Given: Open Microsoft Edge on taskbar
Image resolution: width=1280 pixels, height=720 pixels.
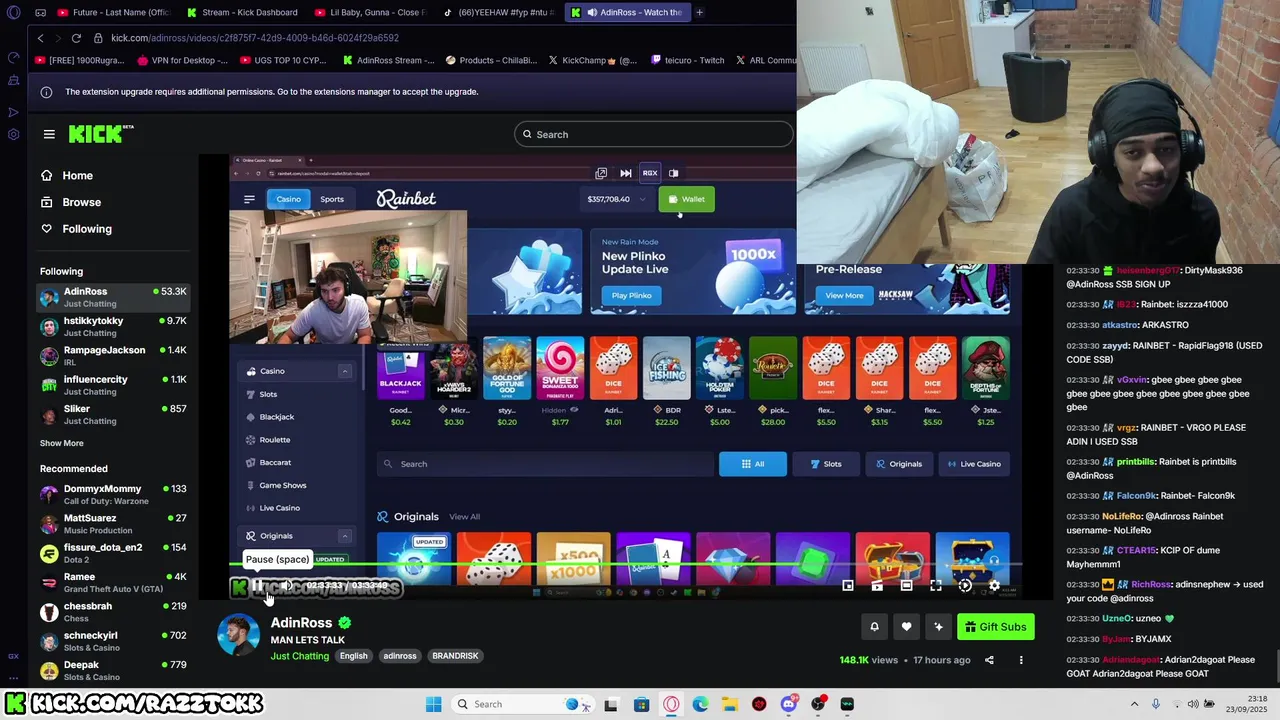Looking at the screenshot, I should tap(700, 704).
